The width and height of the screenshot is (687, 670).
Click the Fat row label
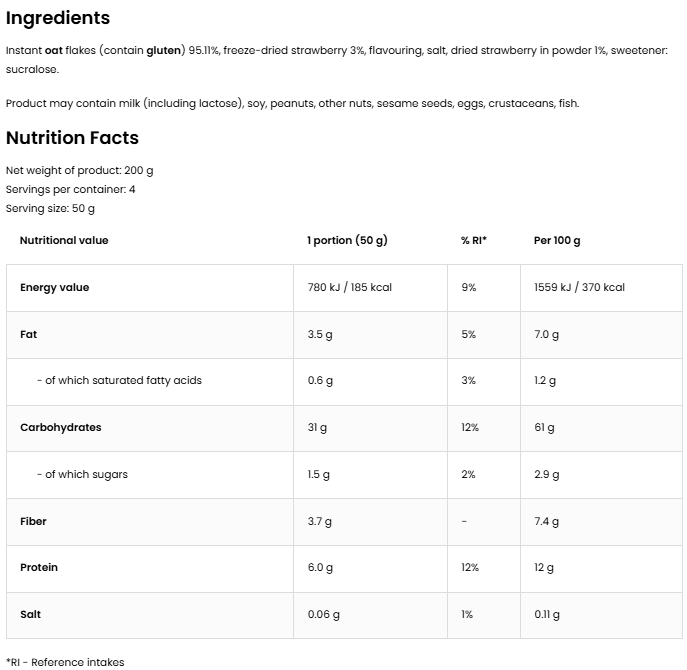pyautogui.click(x=29, y=334)
